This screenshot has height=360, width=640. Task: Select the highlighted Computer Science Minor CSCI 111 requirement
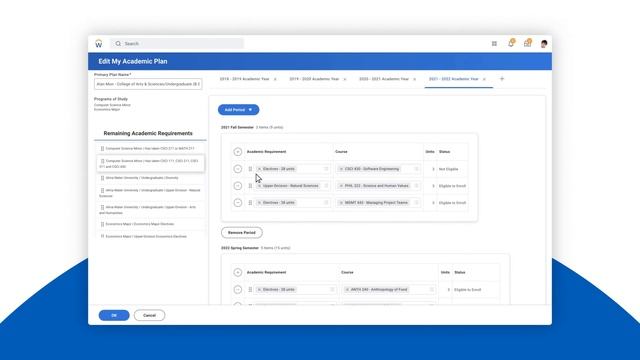click(x=150, y=164)
